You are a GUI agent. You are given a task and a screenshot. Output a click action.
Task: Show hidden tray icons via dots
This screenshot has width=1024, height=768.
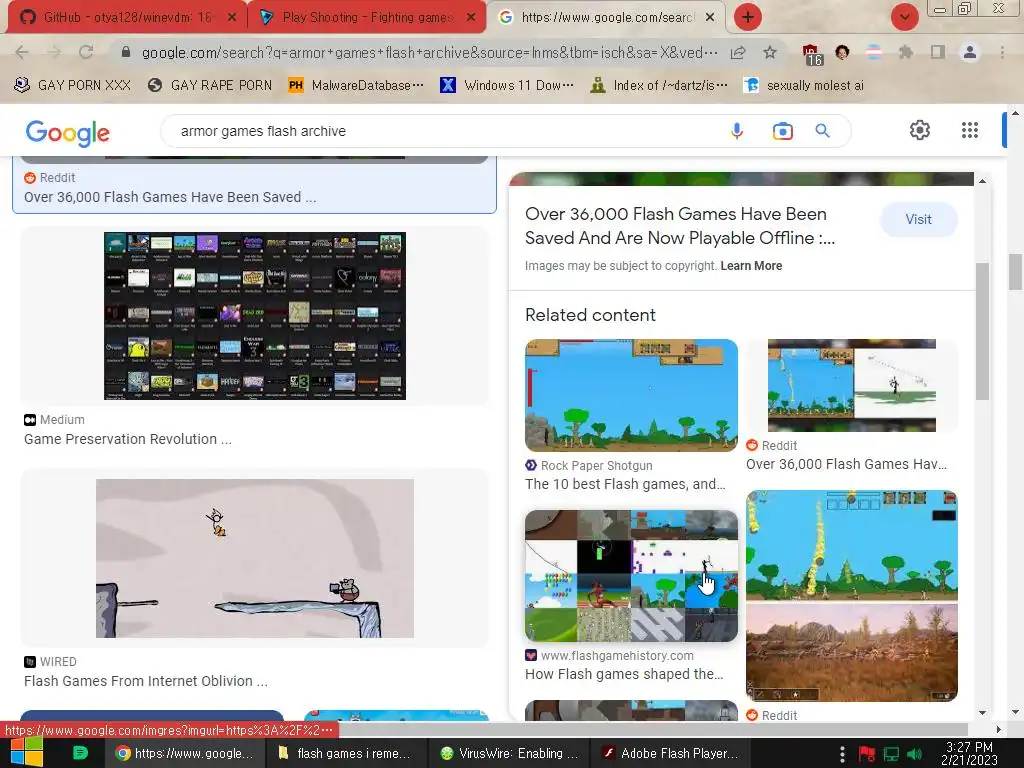point(842,754)
